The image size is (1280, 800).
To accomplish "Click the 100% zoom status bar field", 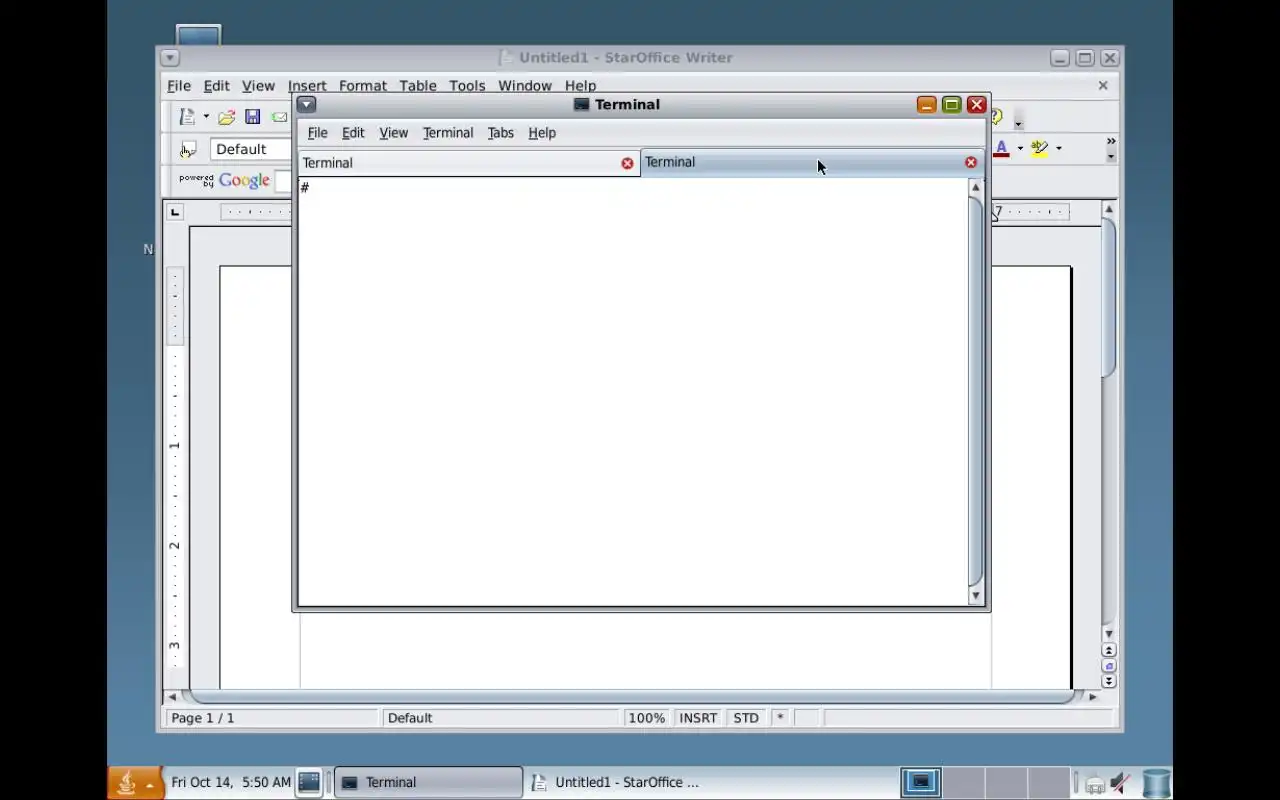I will pos(647,718).
